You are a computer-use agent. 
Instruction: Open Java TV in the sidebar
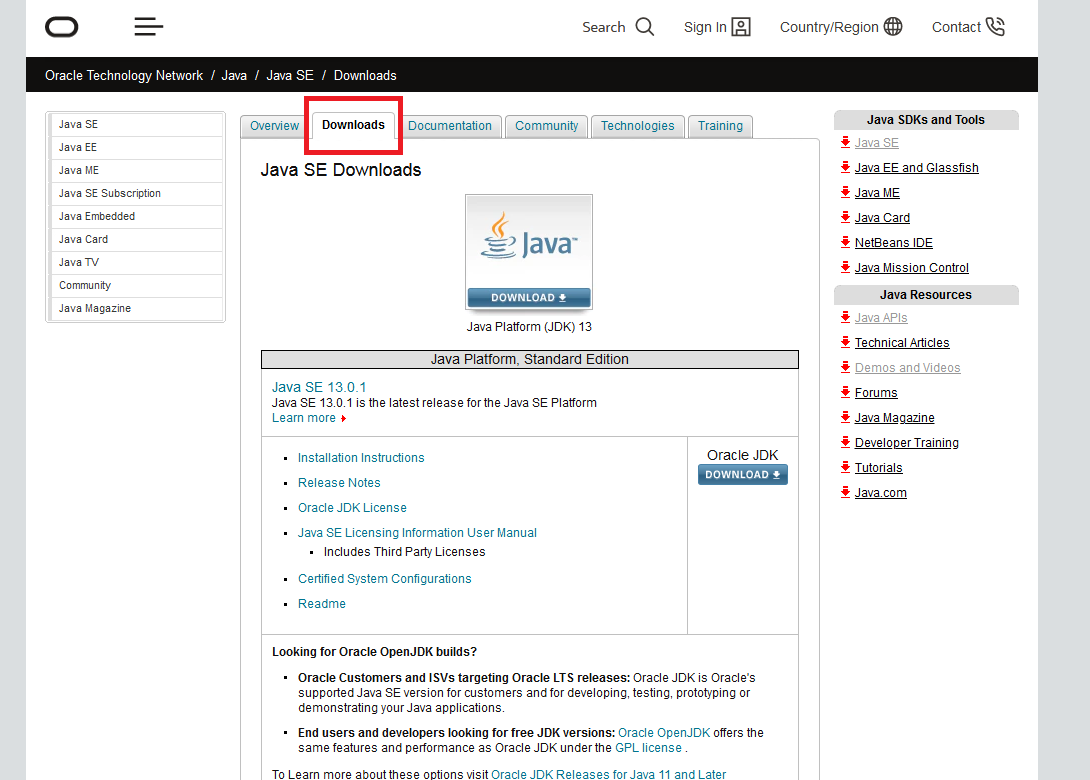tap(137, 262)
